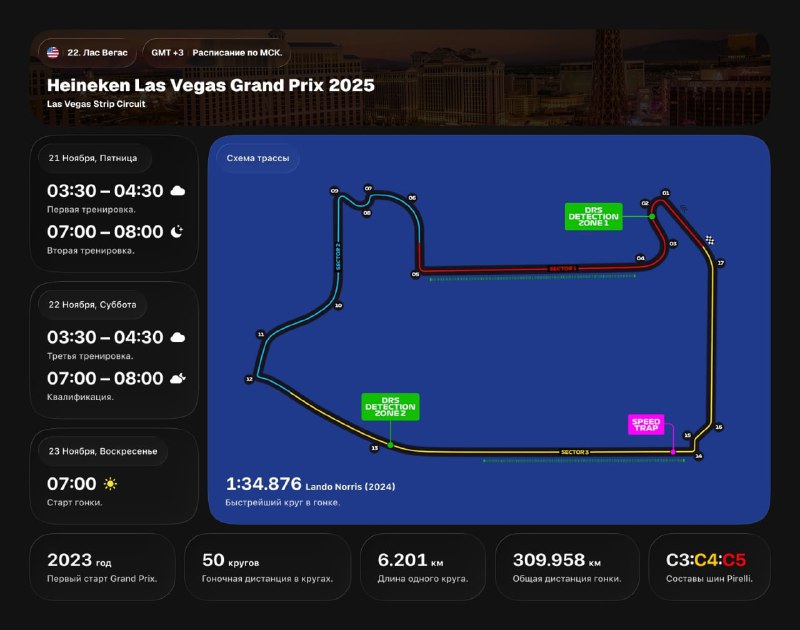Click the 1:34.876 fastest lap time

tap(264, 485)
